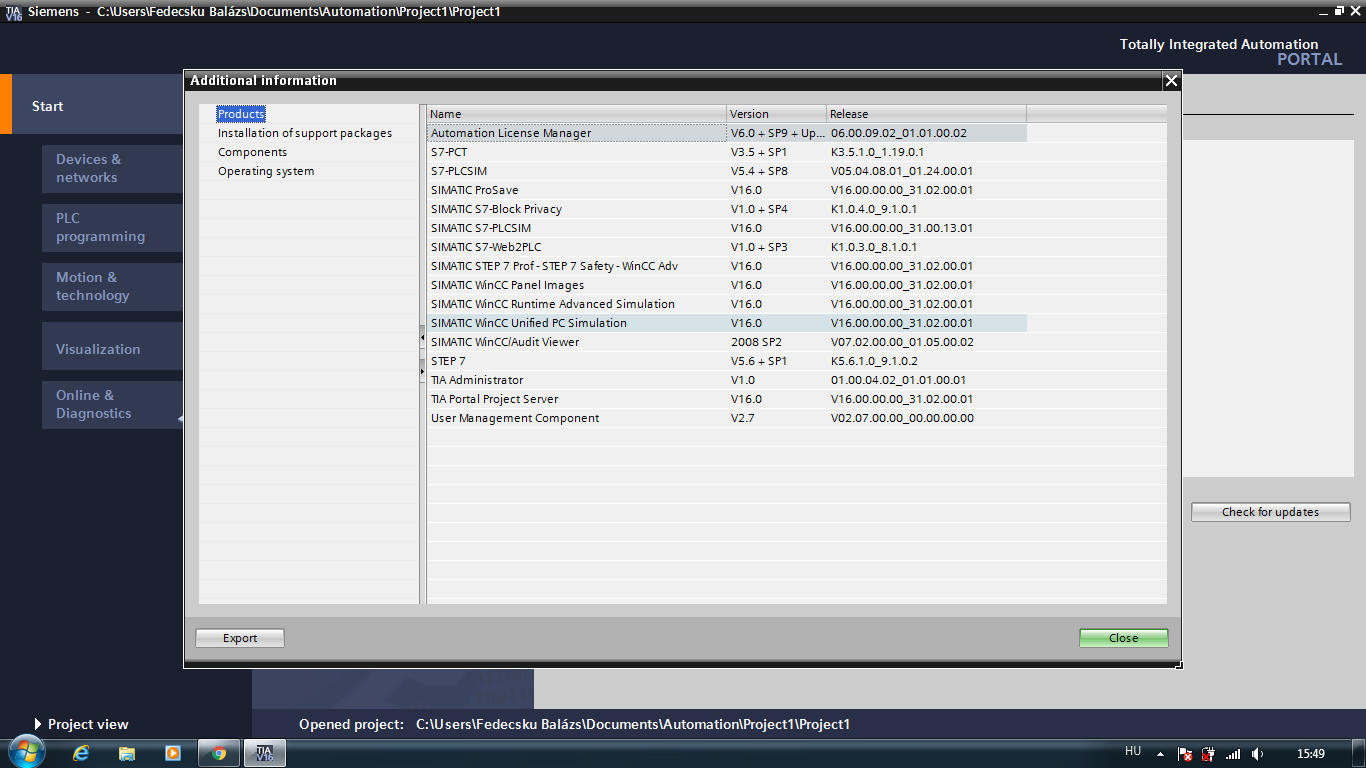The width and height of the screenshot is (1366, 768).
Task: Sort table by Name column header
Action: (x=577, y=114)
